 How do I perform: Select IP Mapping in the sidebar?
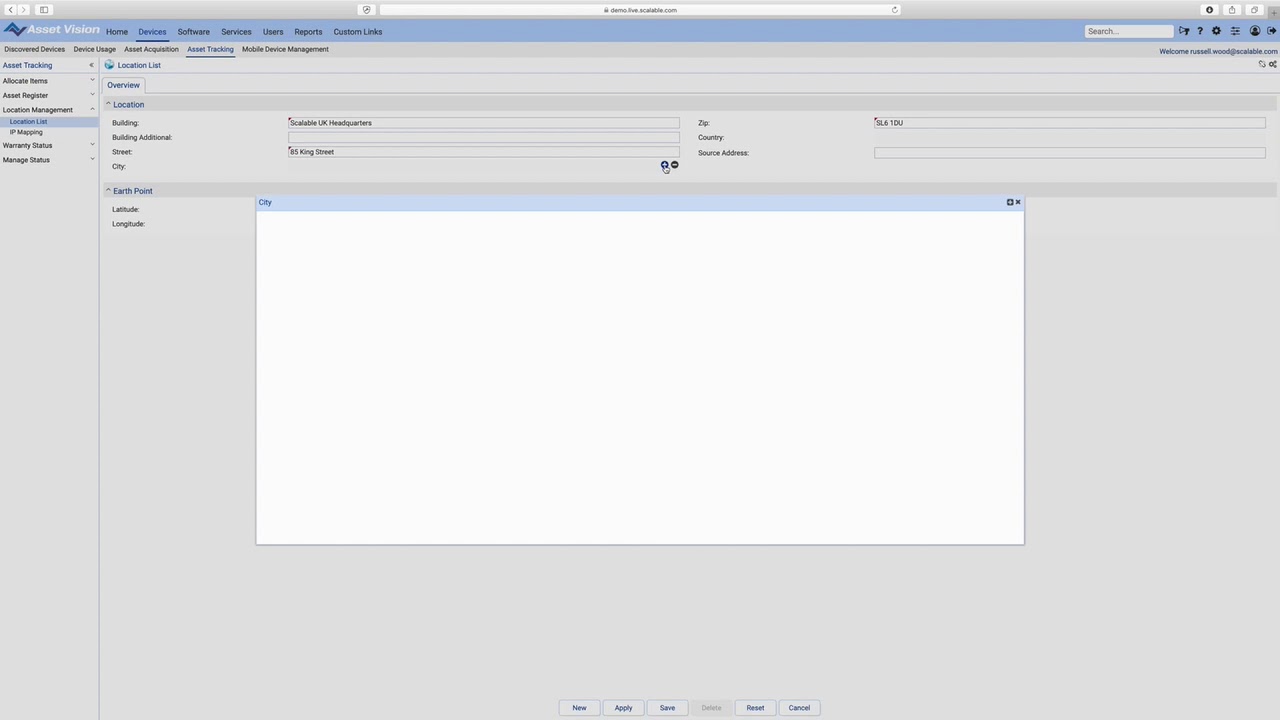click(26, 132)
